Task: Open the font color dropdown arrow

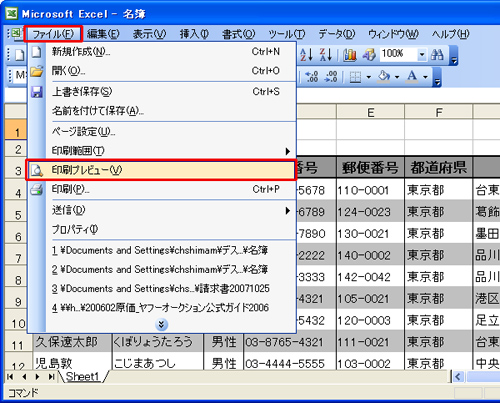Action: (425, 77)
